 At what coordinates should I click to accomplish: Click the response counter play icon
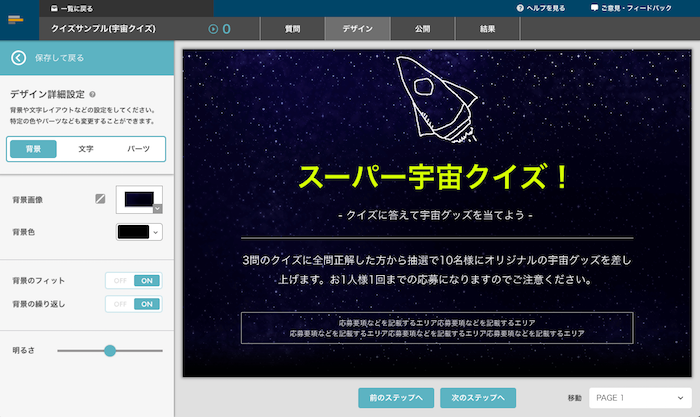pos(213,28)
